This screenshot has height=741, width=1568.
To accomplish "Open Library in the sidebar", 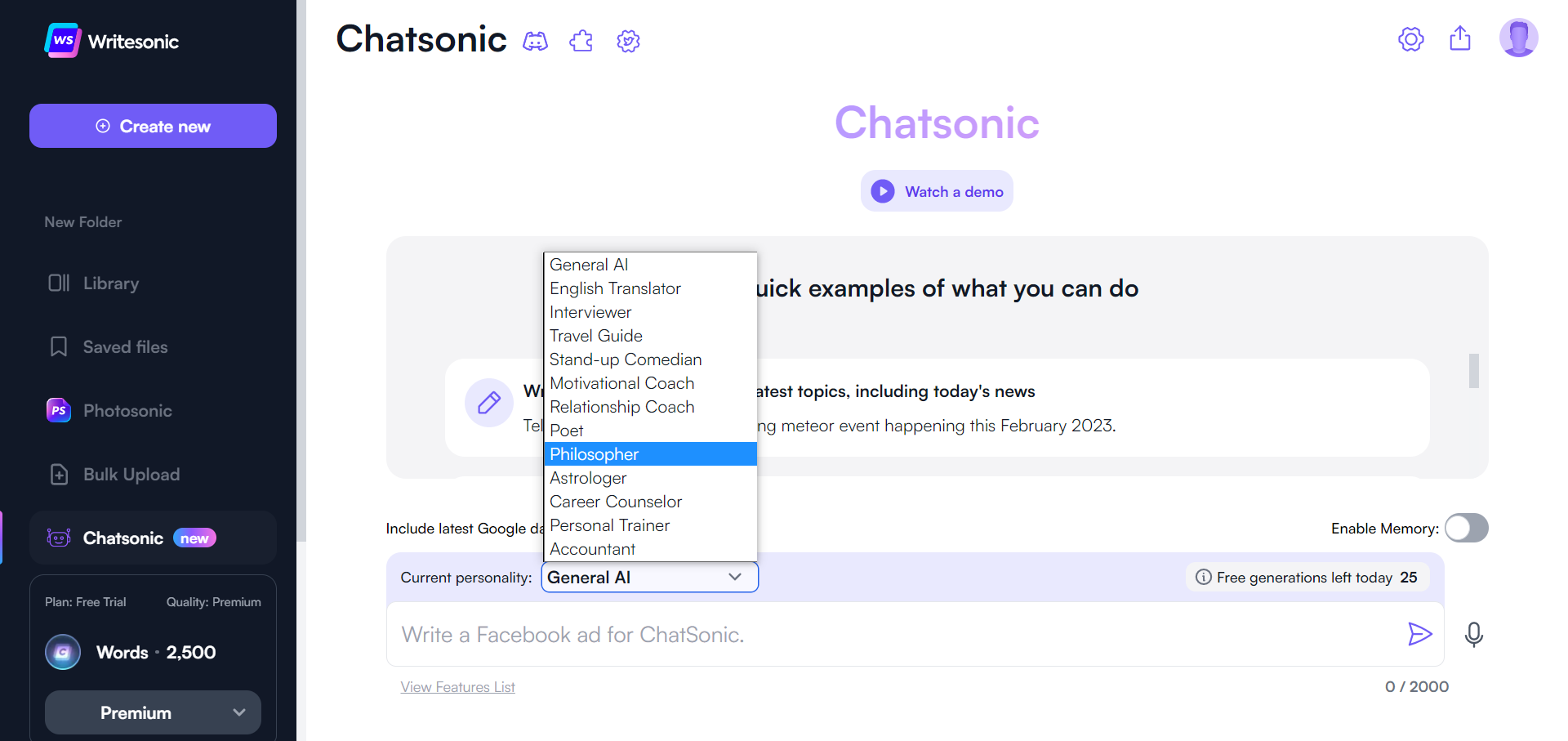I will coord(153,283).
